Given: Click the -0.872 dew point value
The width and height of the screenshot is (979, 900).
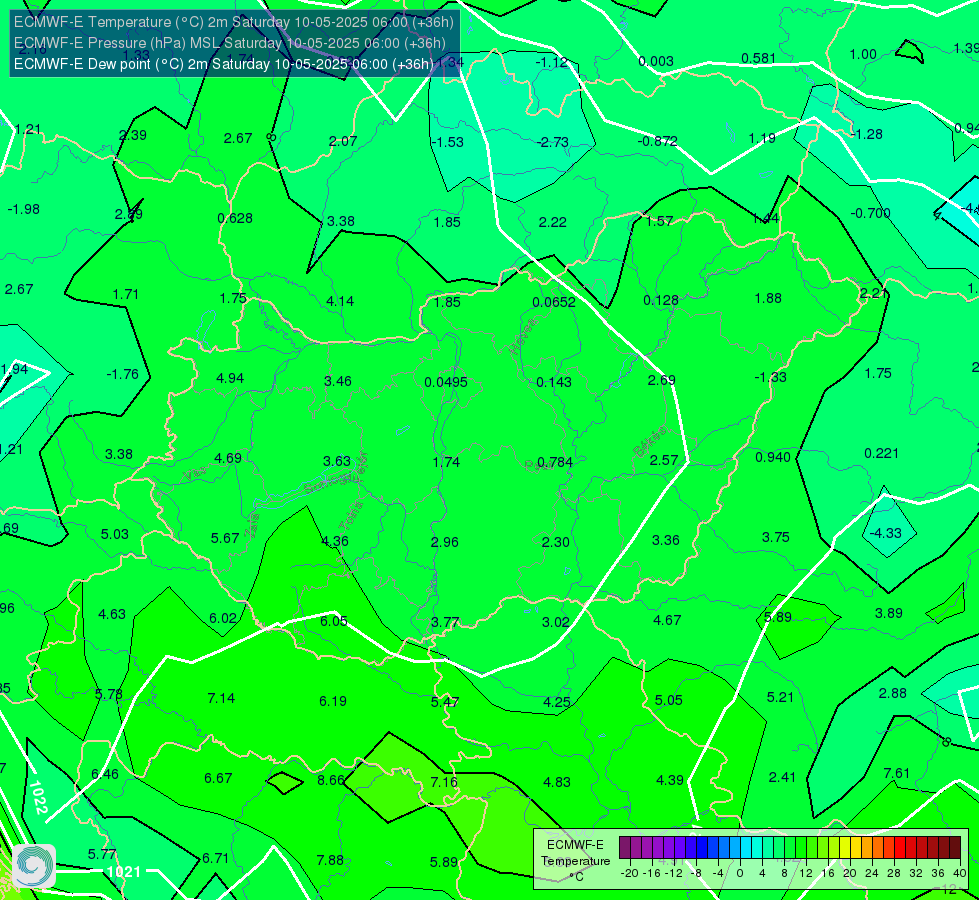Looking at the screenshot, I should click(657, 142).
